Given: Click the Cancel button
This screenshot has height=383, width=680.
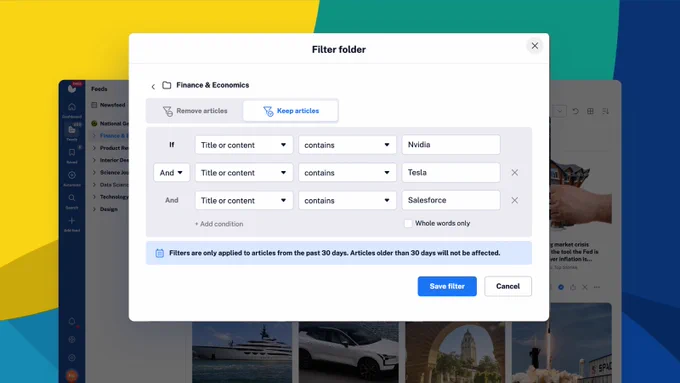Looking at the screenshot, I should point(508,286).
